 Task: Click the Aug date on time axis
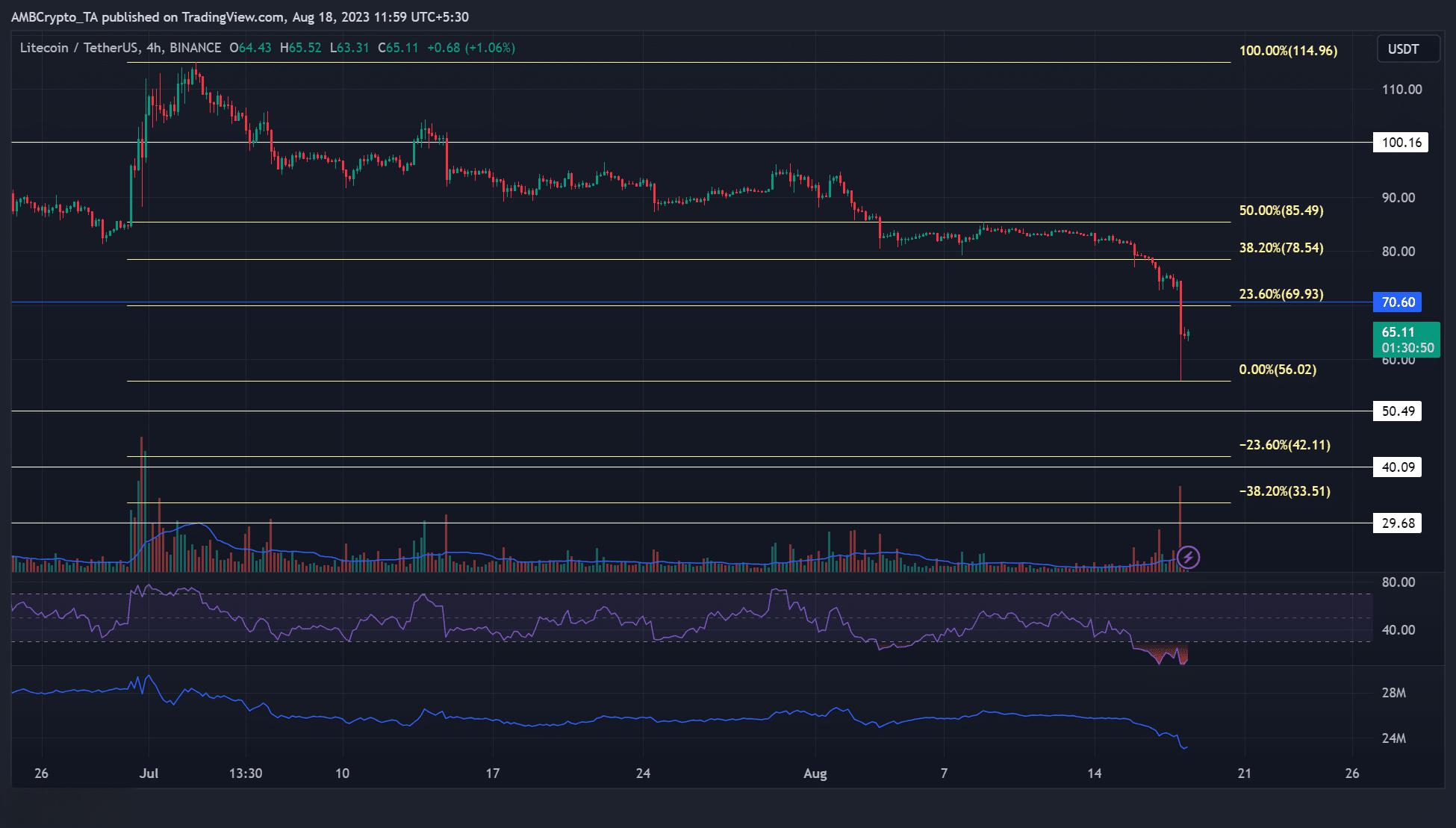click(815, 773)
